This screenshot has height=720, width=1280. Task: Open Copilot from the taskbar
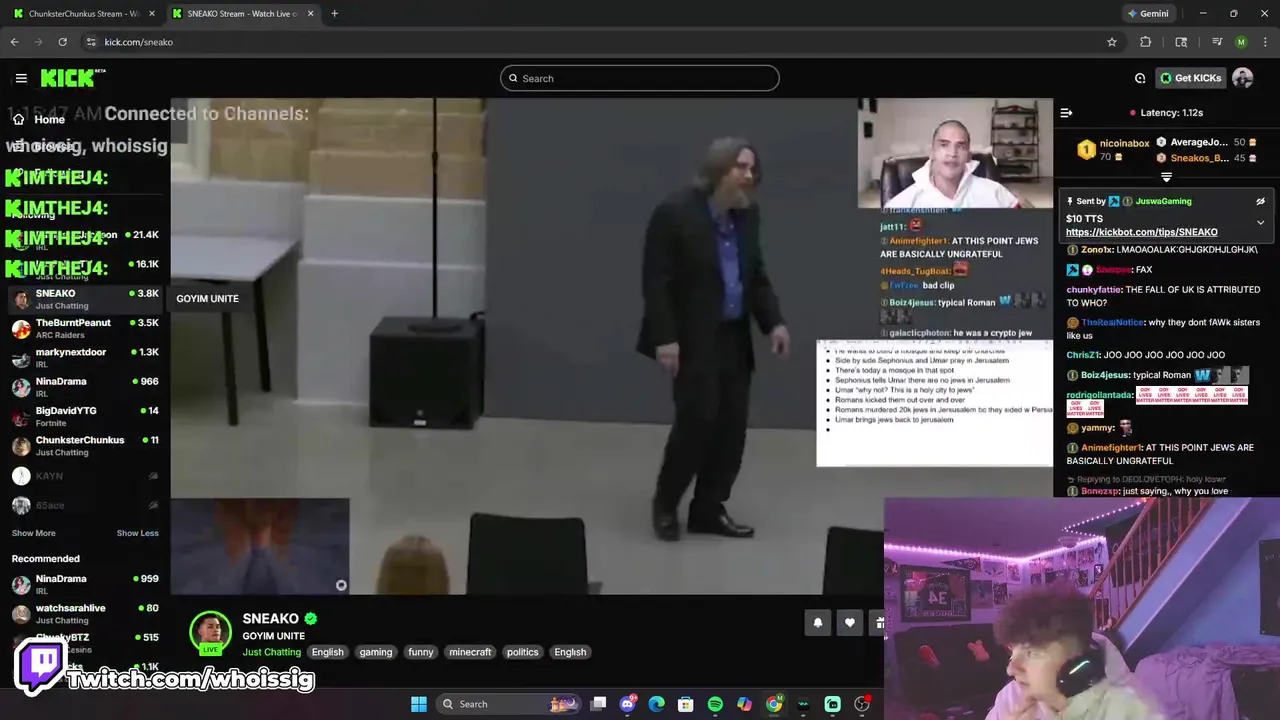coord(744,704)
